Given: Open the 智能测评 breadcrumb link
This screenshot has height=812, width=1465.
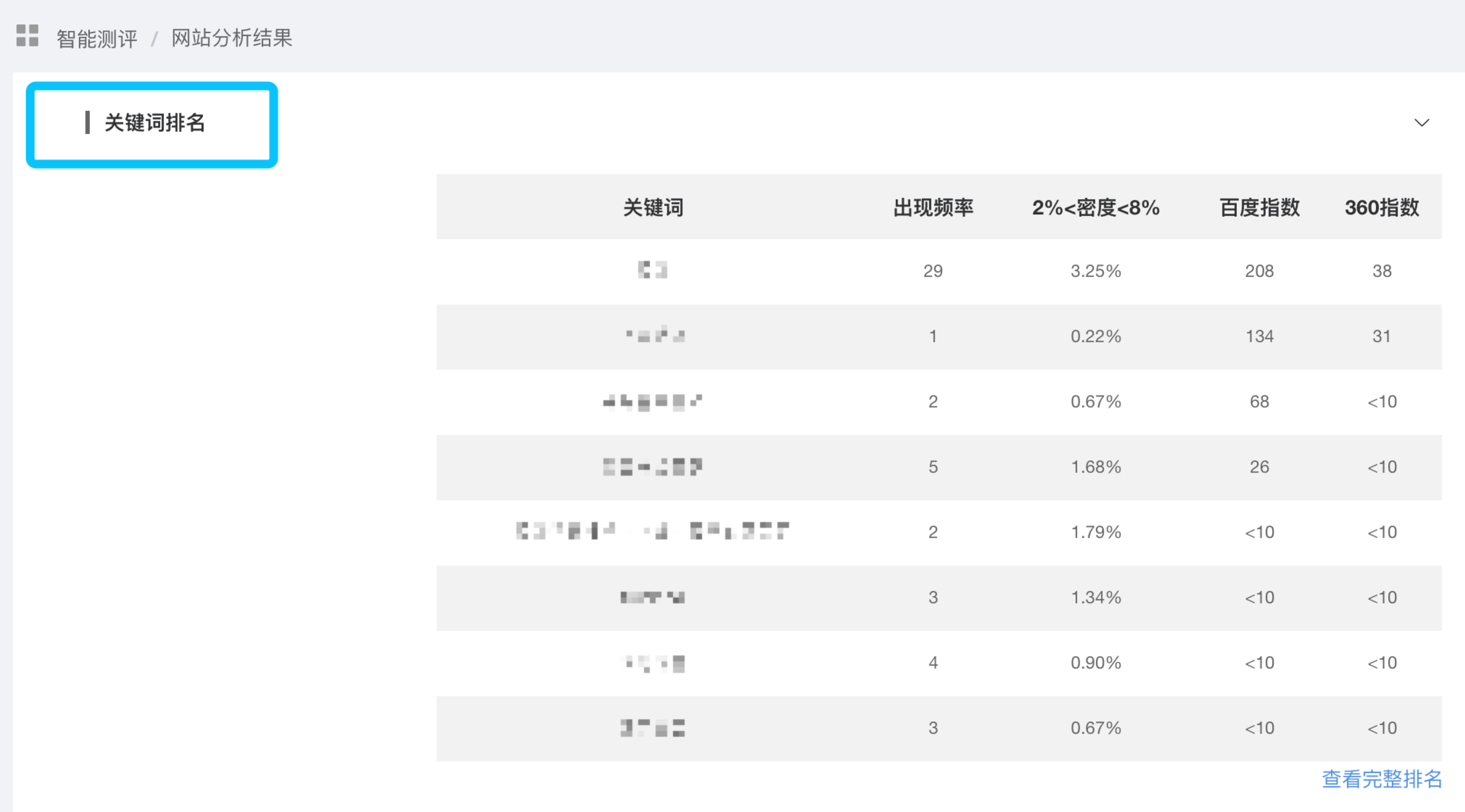Looking at the screenshot, I should 97,39.
